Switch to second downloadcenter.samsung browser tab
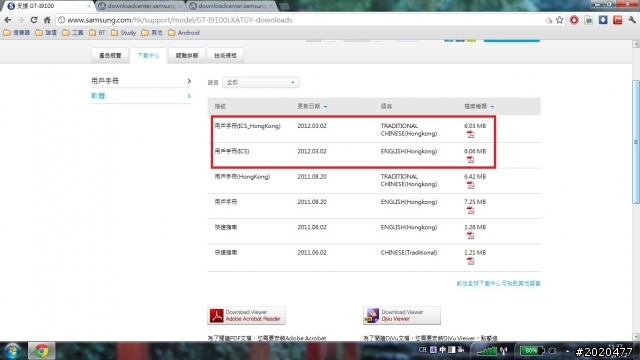 click(x=231, y=6)
